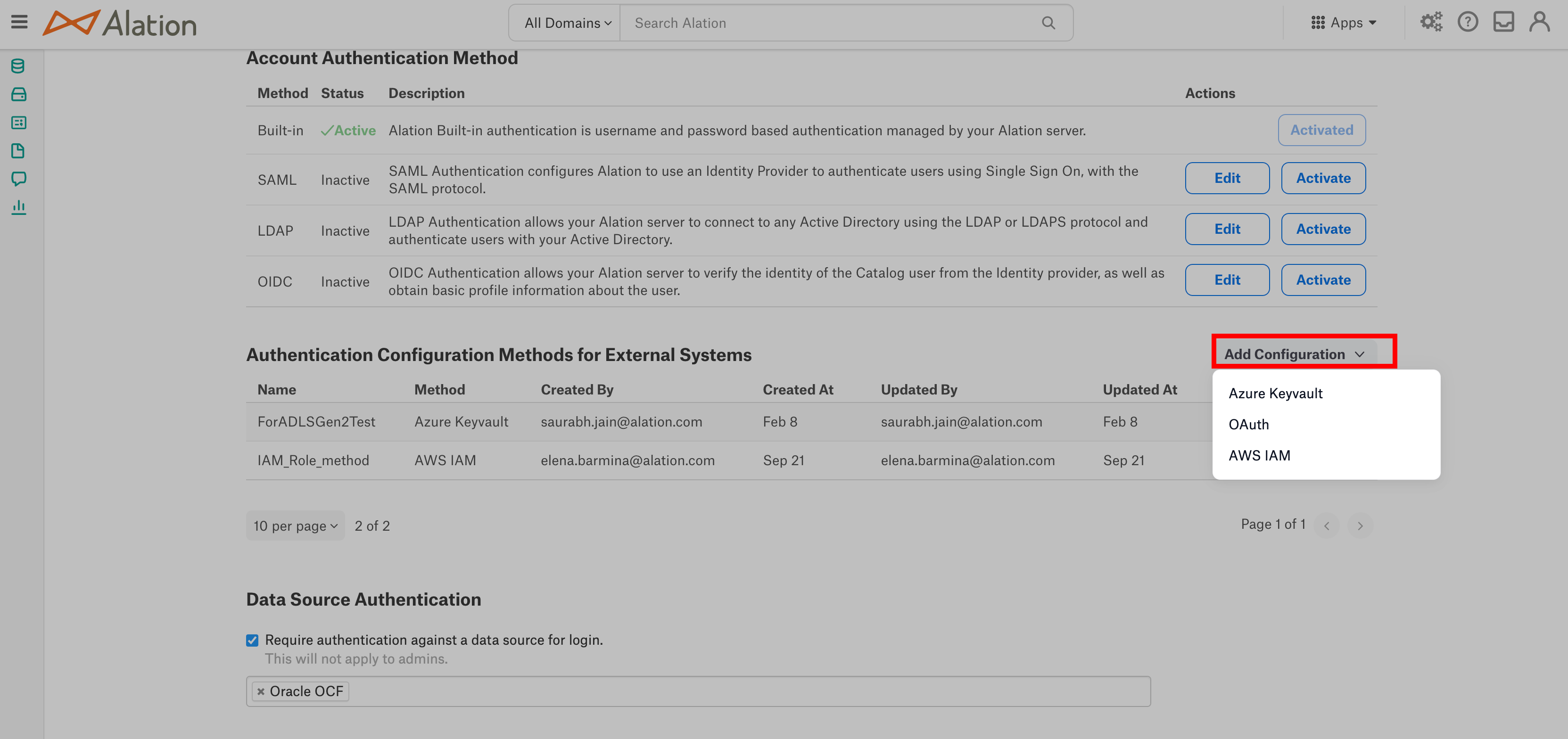
Task: Open the conversations chat sidebar icon
Action: 18,179
